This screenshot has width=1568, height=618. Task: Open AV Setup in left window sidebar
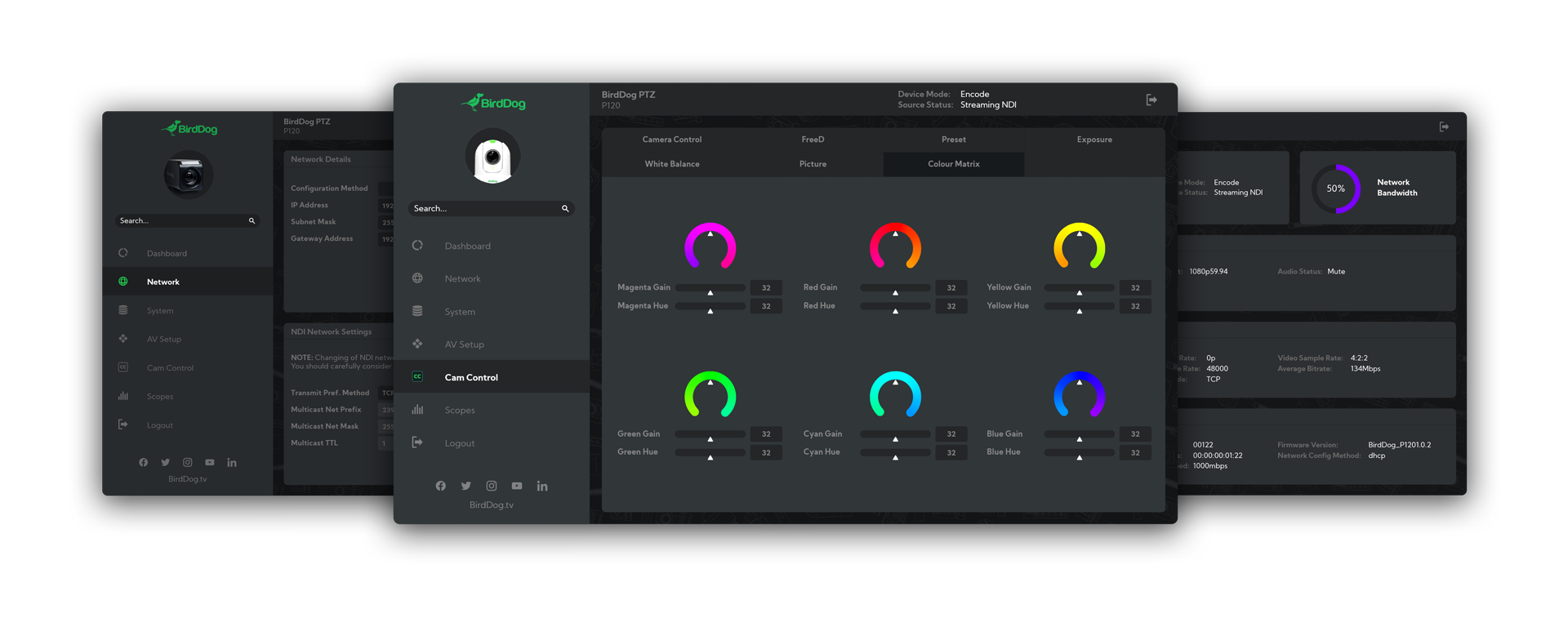[188, 339]
